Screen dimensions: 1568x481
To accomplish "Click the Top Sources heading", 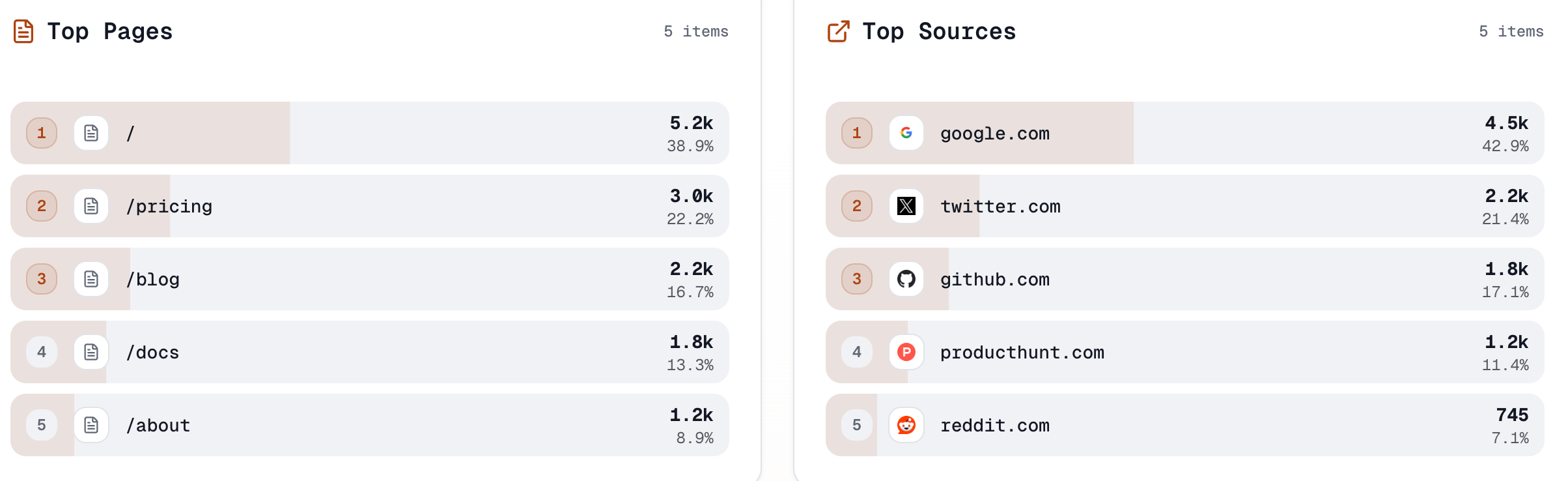I will 939,31.
